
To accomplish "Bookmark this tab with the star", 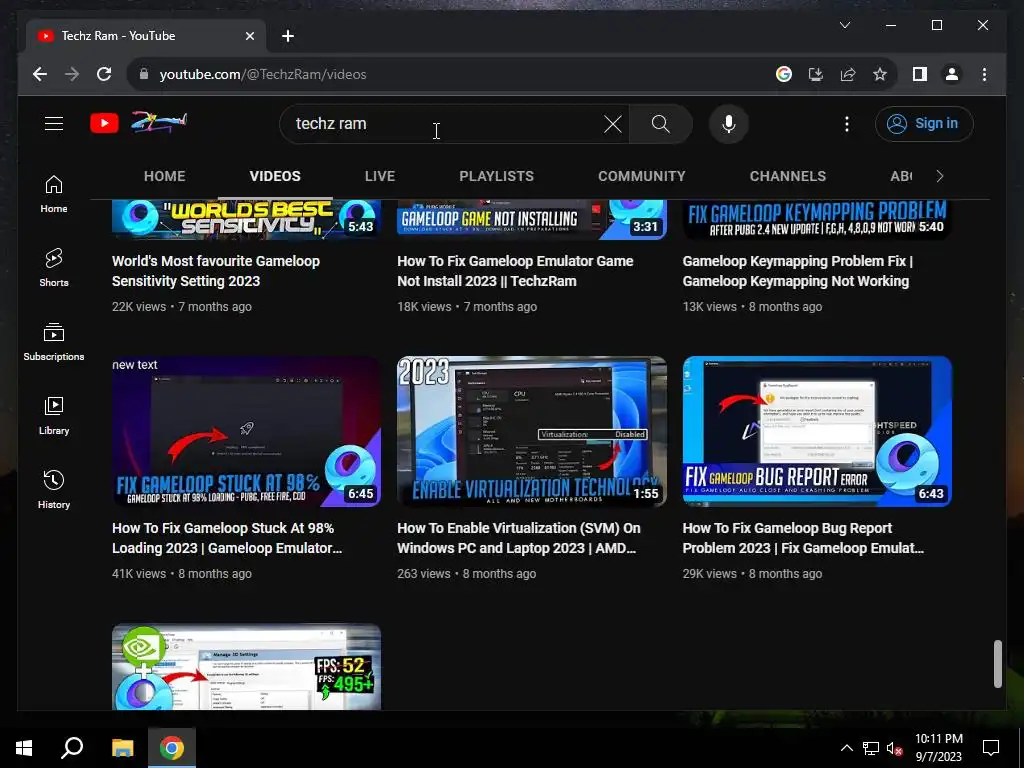I will (x=880, y=74).
